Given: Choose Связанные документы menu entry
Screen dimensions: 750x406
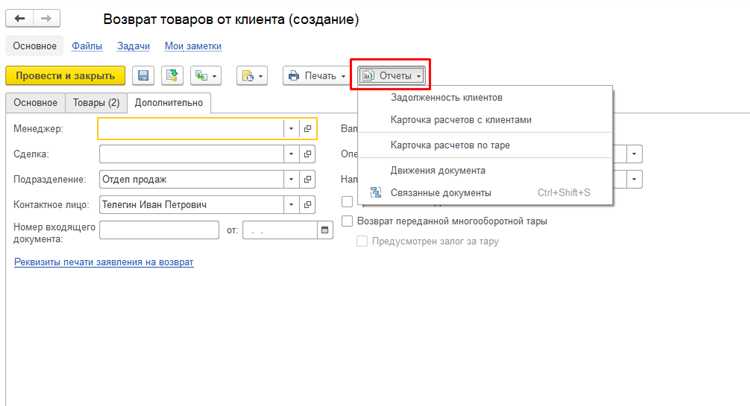Looking at the screenshot, I should [440, 192].
